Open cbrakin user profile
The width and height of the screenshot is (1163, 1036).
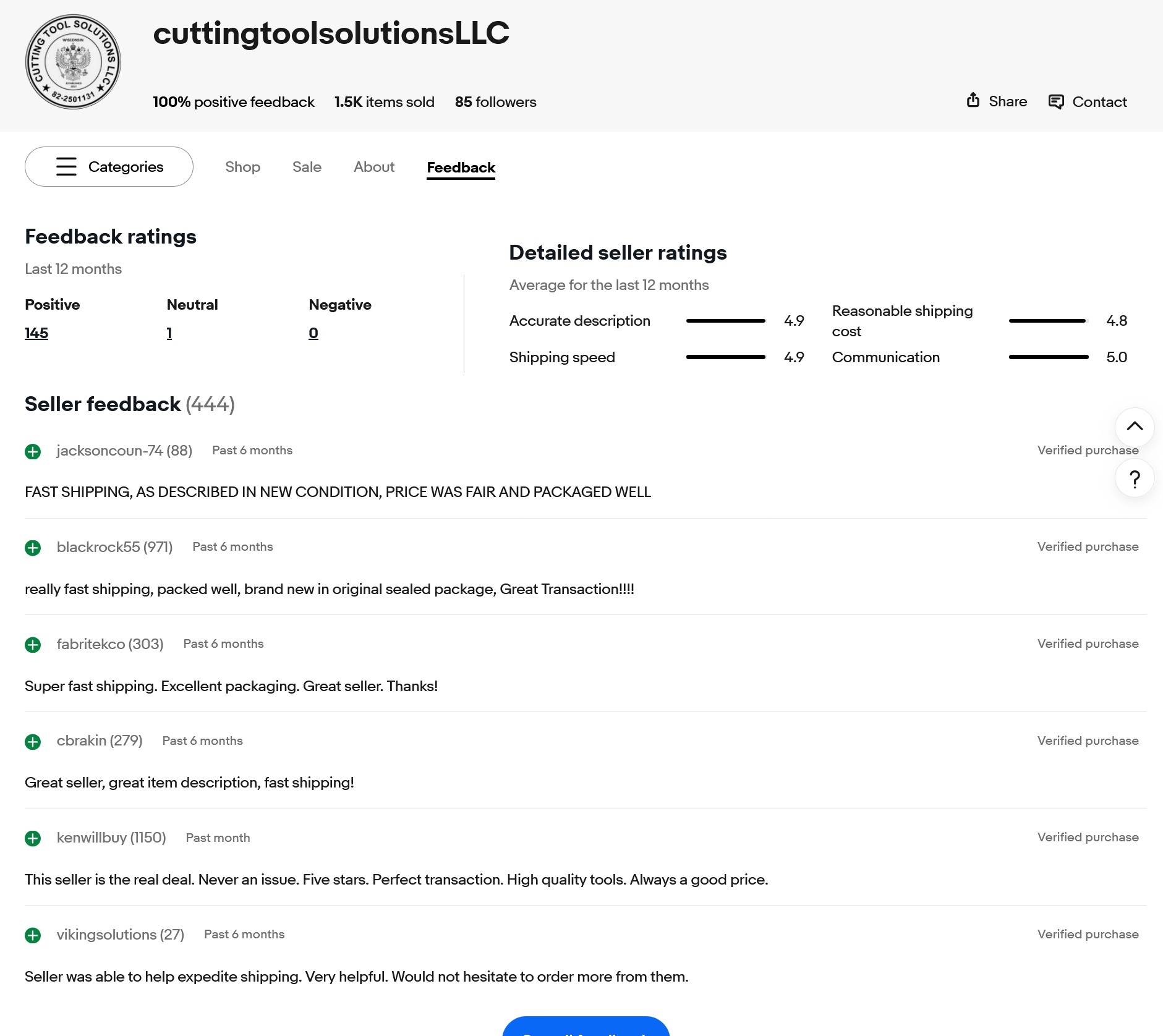click(x=81, y=741)
